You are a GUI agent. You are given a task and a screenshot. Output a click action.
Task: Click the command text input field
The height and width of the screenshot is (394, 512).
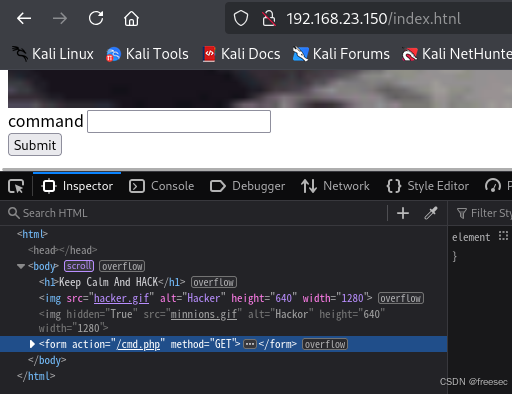pos(179,121)
